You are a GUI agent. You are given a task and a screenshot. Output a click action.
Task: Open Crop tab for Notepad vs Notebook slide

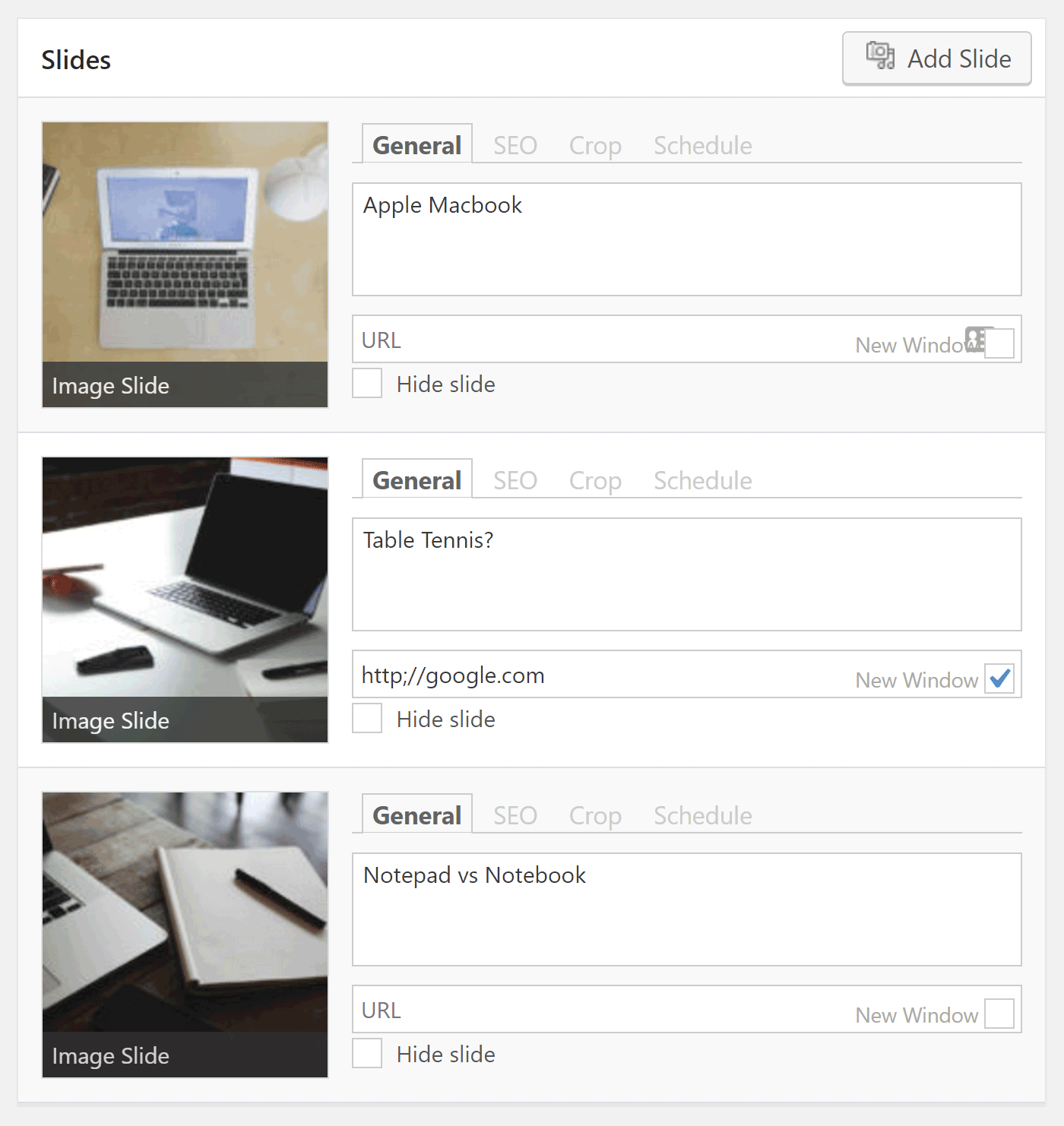pyautogui.click(x=595, y=815)
